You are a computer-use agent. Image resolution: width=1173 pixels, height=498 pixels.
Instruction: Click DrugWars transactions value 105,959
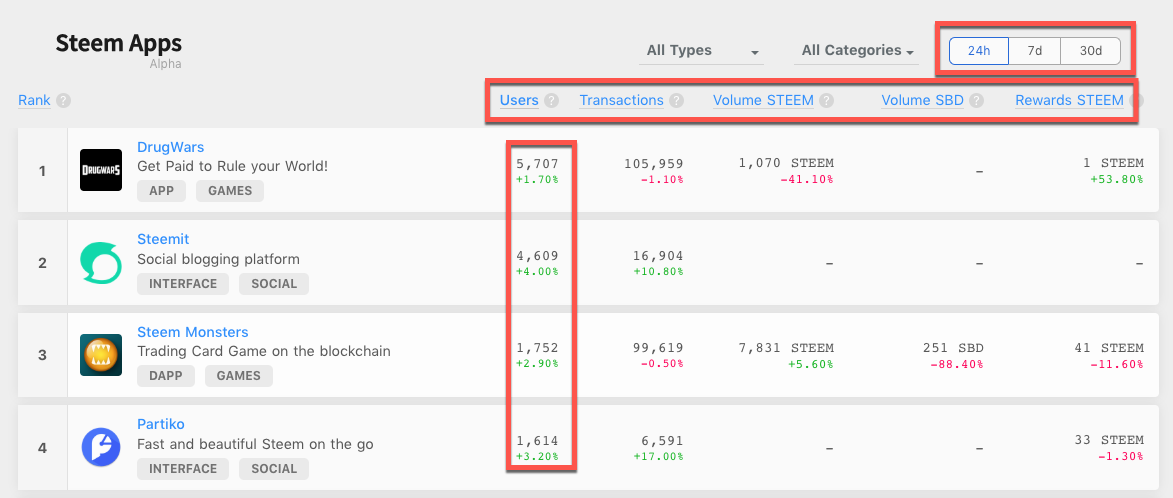[653, 163]
